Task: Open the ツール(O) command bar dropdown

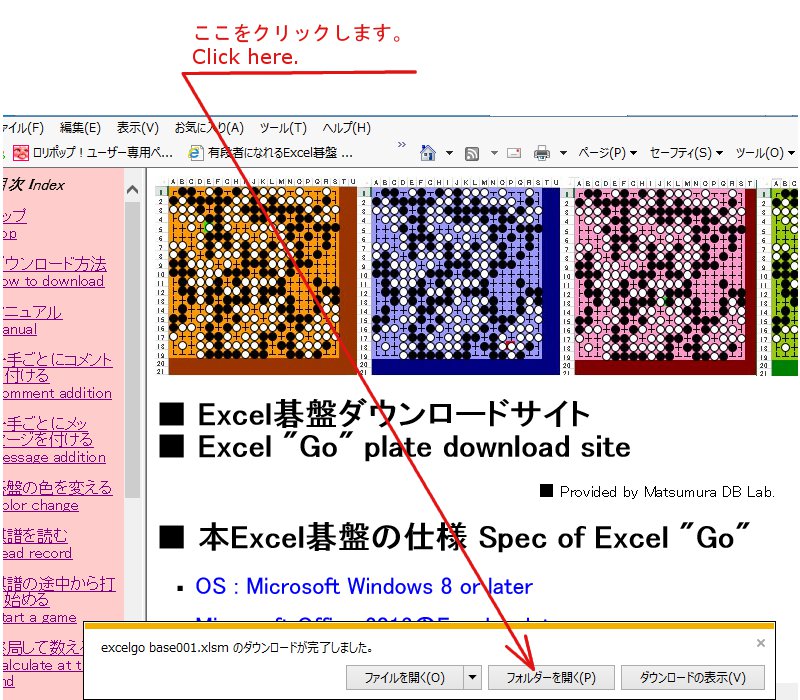Action: click(x=765, y=153)
